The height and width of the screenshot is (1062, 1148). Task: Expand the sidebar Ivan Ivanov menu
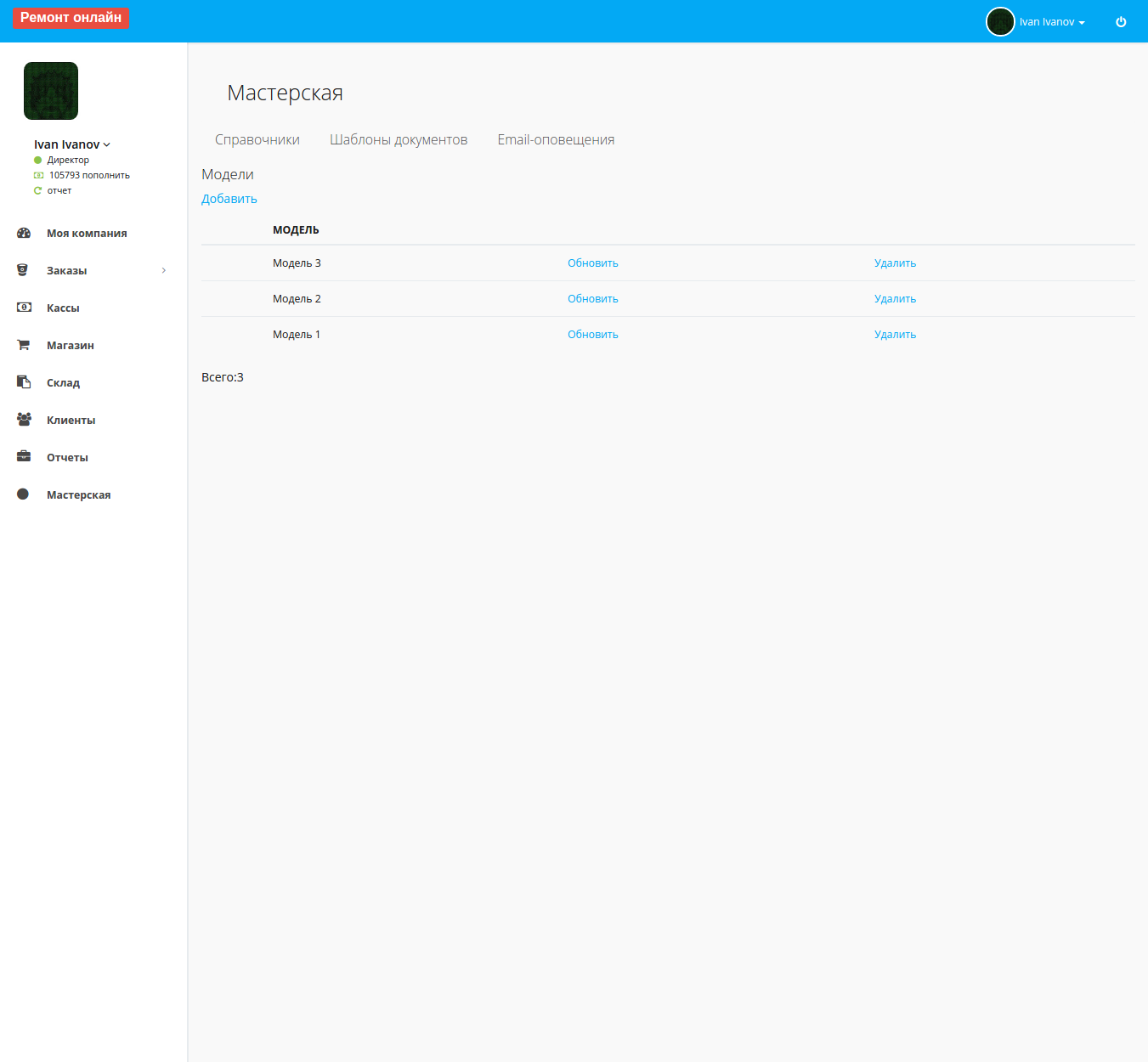click(72, 144)
